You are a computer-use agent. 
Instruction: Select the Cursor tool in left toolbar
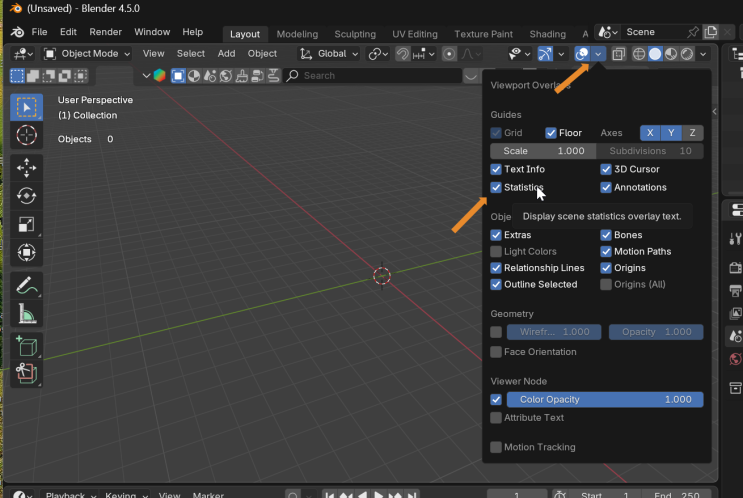click(x=27, y=135)
